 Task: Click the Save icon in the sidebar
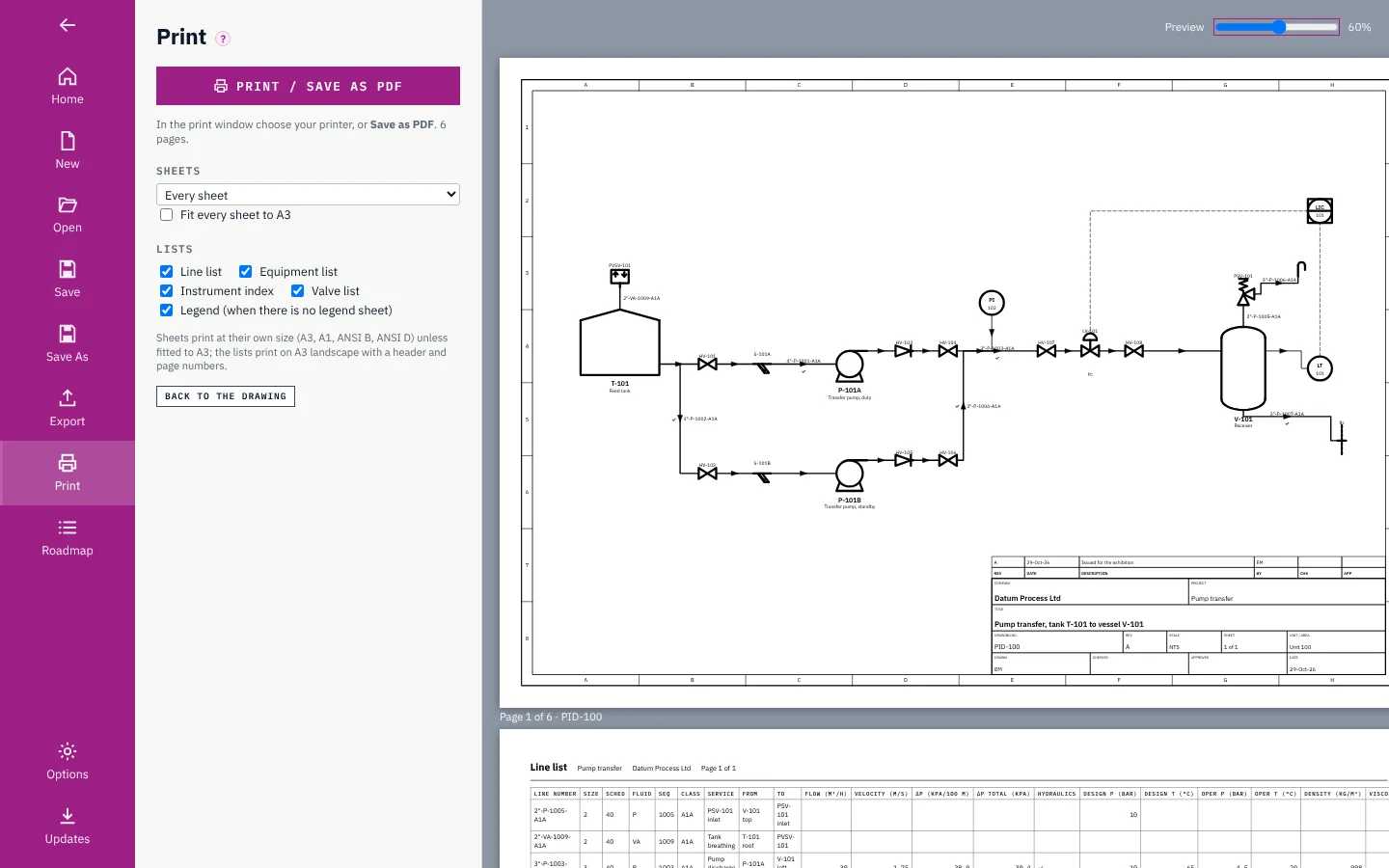click(x=68, y=280)
